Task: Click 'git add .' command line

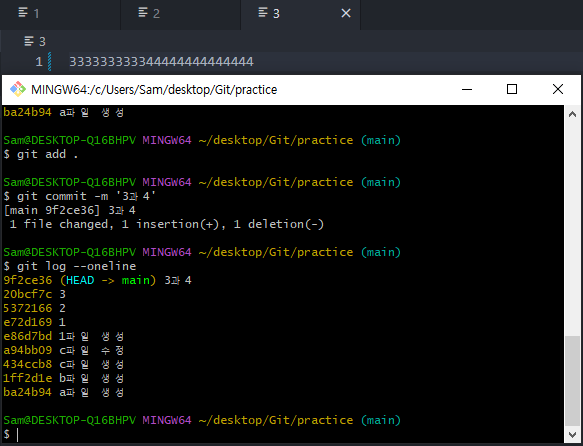Action: (41, 154)
